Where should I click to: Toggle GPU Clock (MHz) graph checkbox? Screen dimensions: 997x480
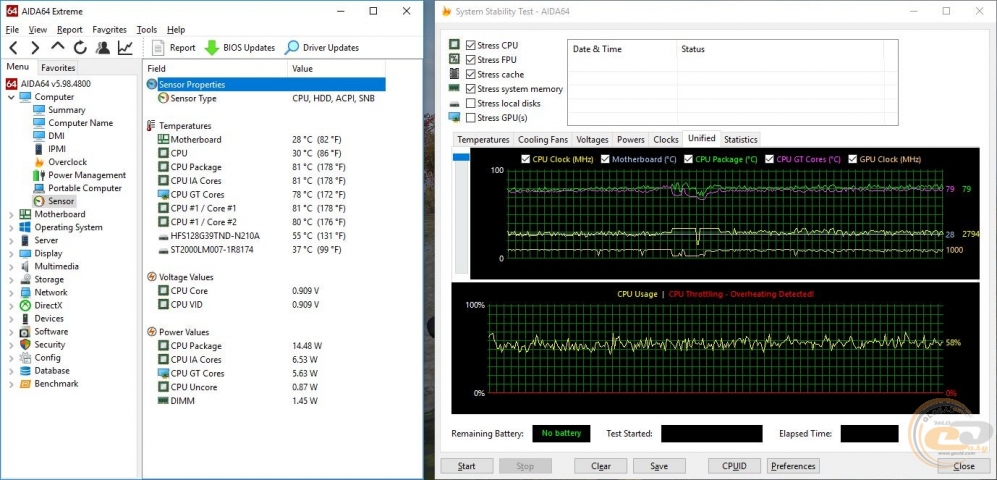853,159
